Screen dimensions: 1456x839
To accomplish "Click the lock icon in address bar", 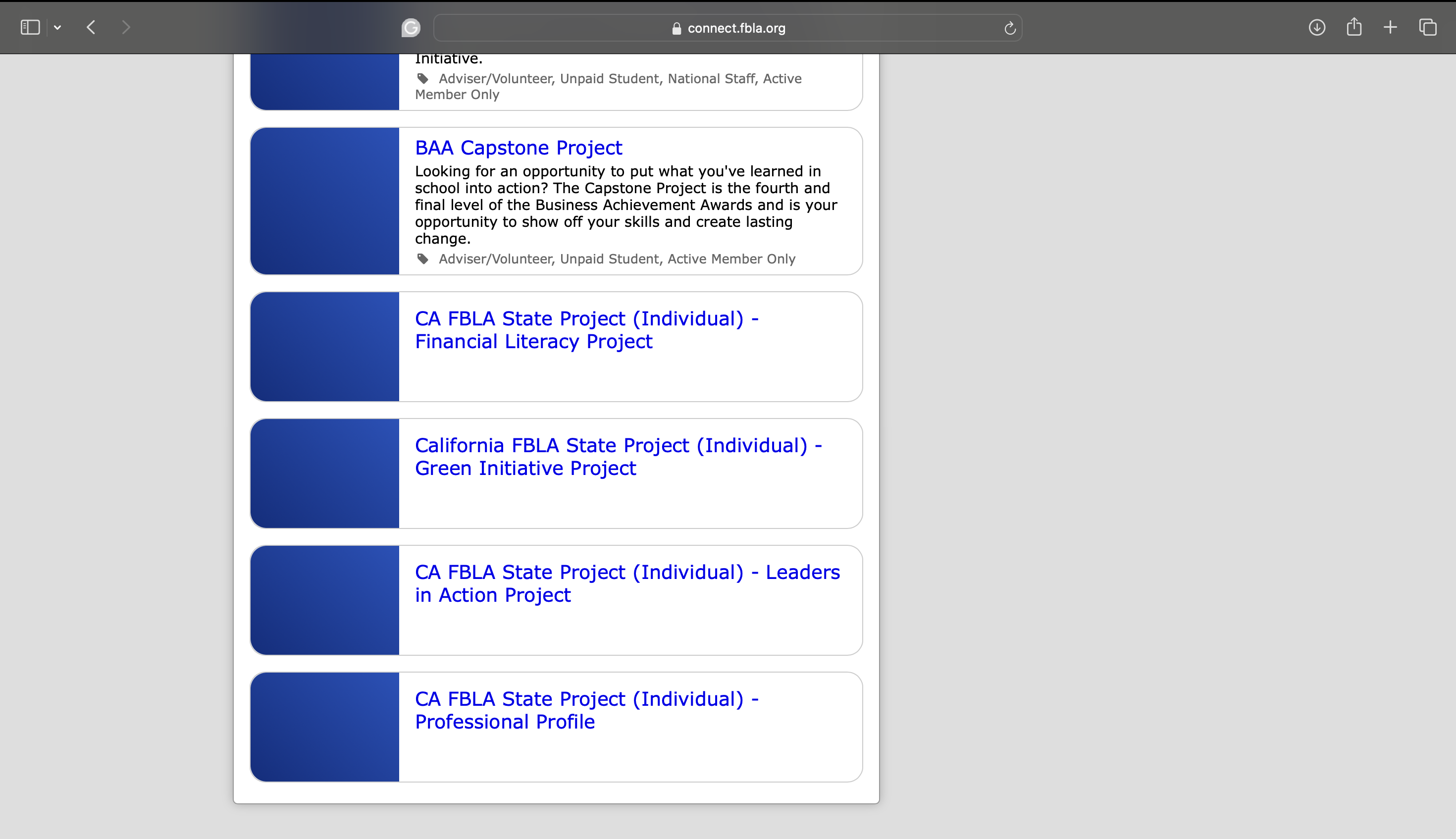I will coord(676,28).
